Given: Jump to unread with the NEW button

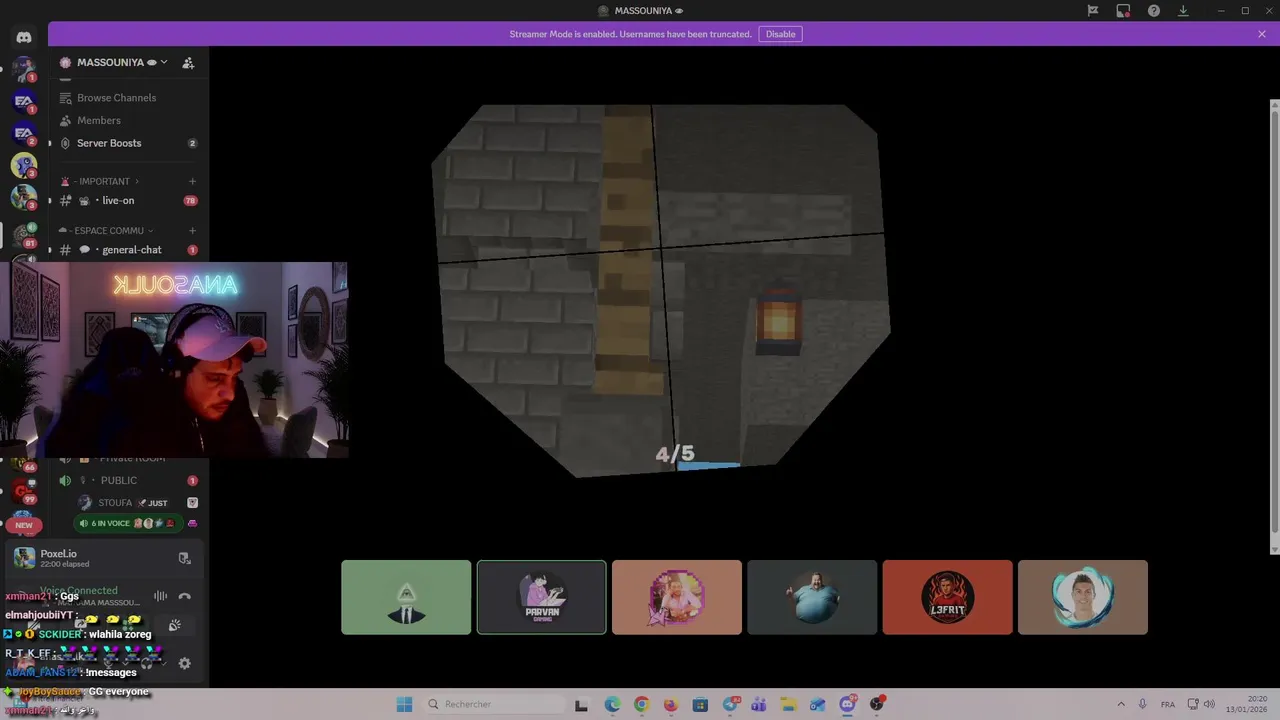Looking at the screenshot, I should tap(24, 525).
